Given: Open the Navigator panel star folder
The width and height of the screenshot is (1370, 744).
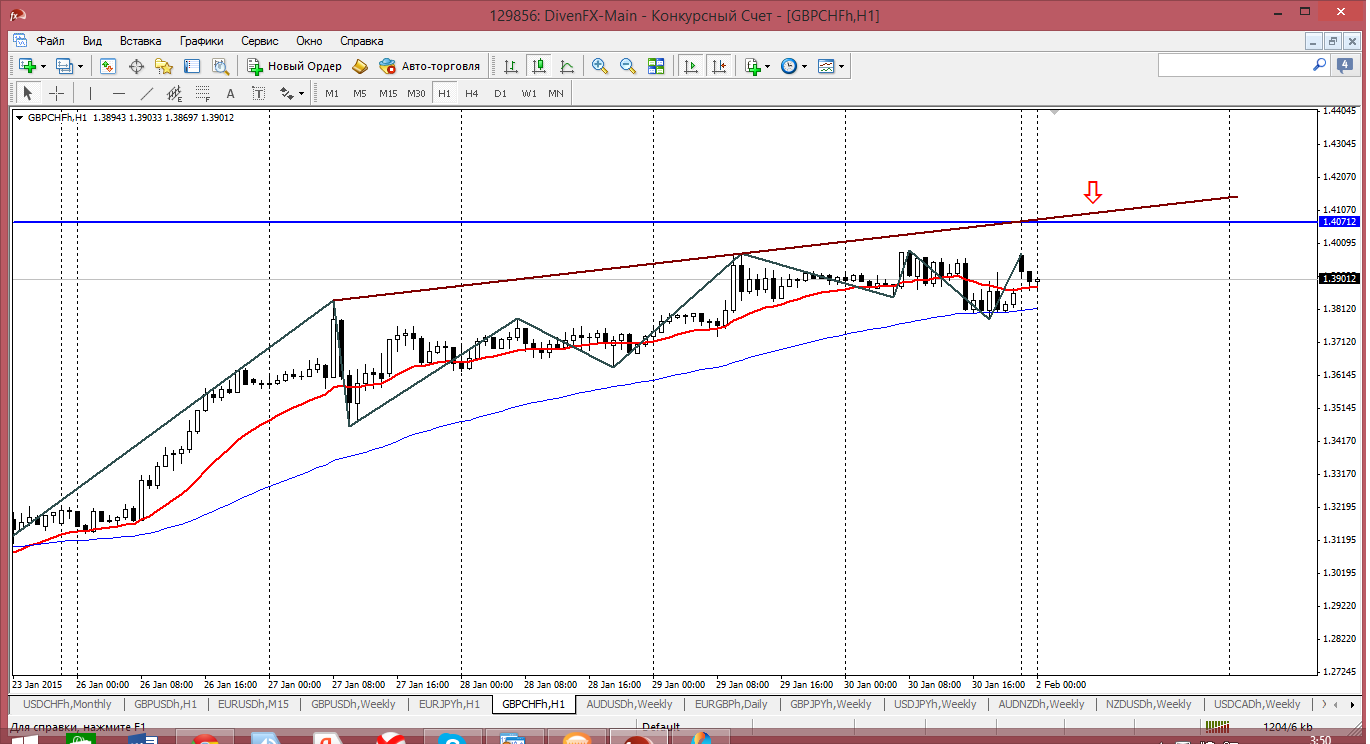Looking at the screenshot, I should [164, 66].
